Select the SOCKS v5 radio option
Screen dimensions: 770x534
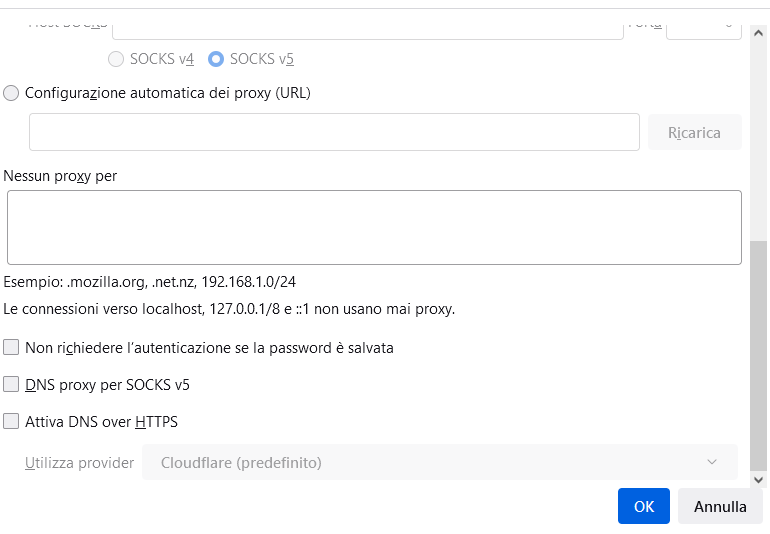tap(216, 59)
